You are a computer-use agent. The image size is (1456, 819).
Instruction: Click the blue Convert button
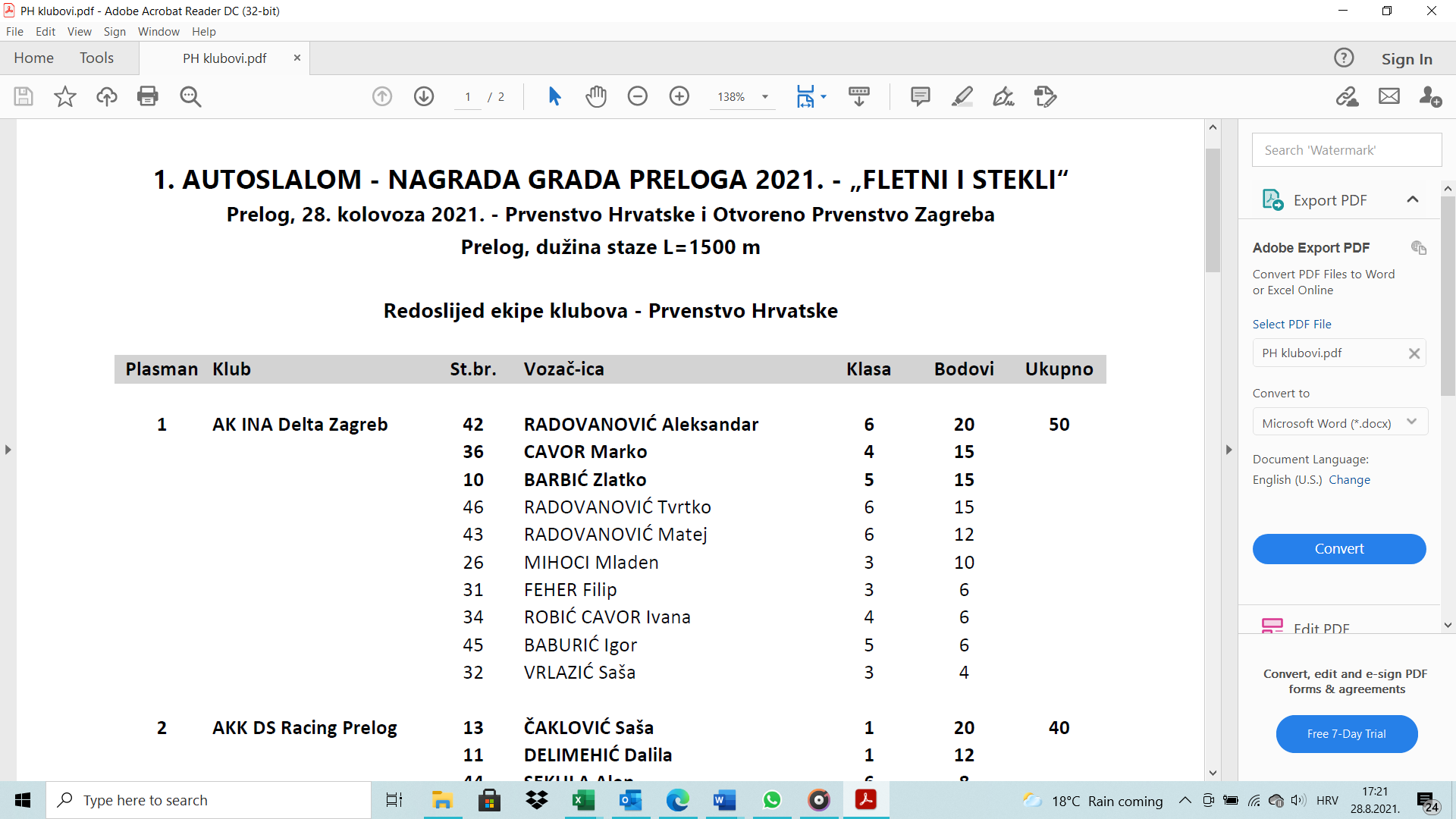[x=1339, y=548]
